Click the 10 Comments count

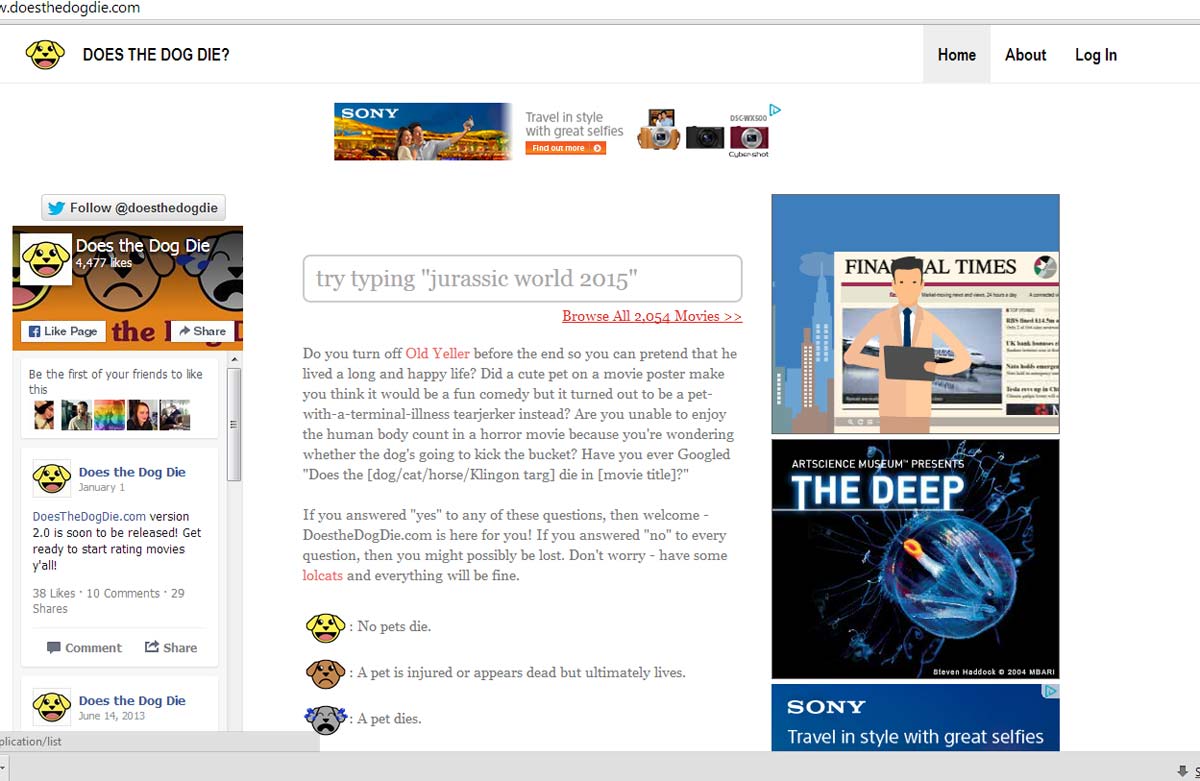pos(123,593)
